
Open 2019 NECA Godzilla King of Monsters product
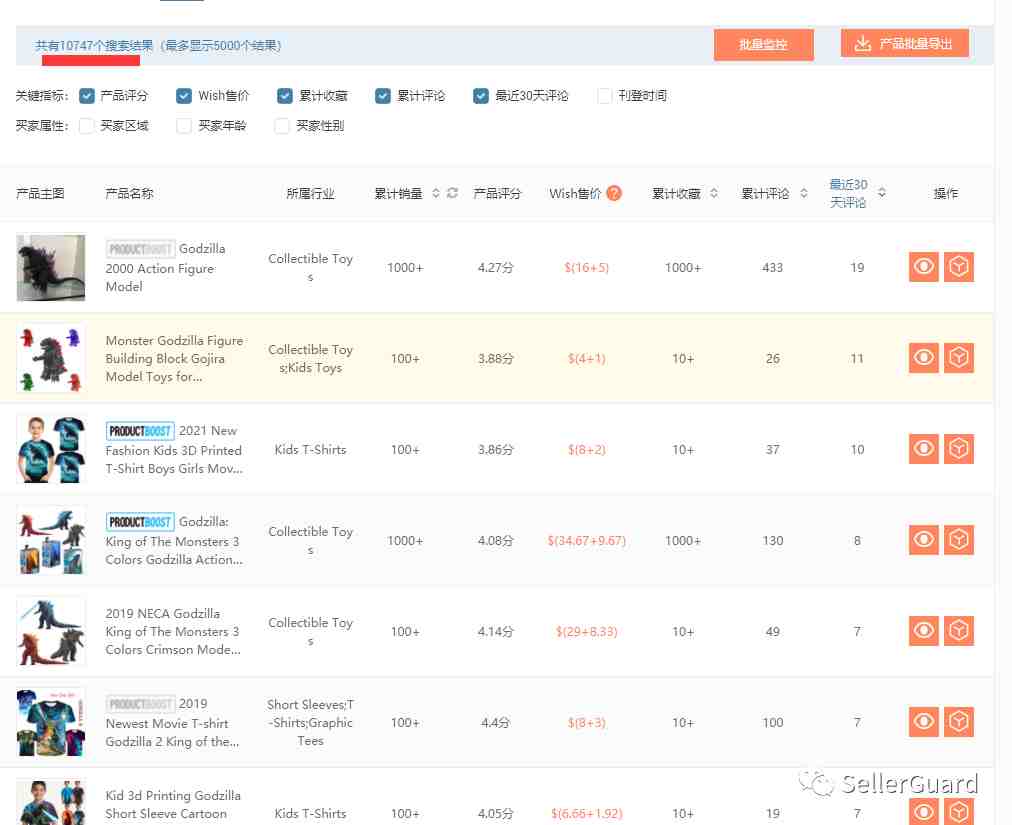(173, 631)
